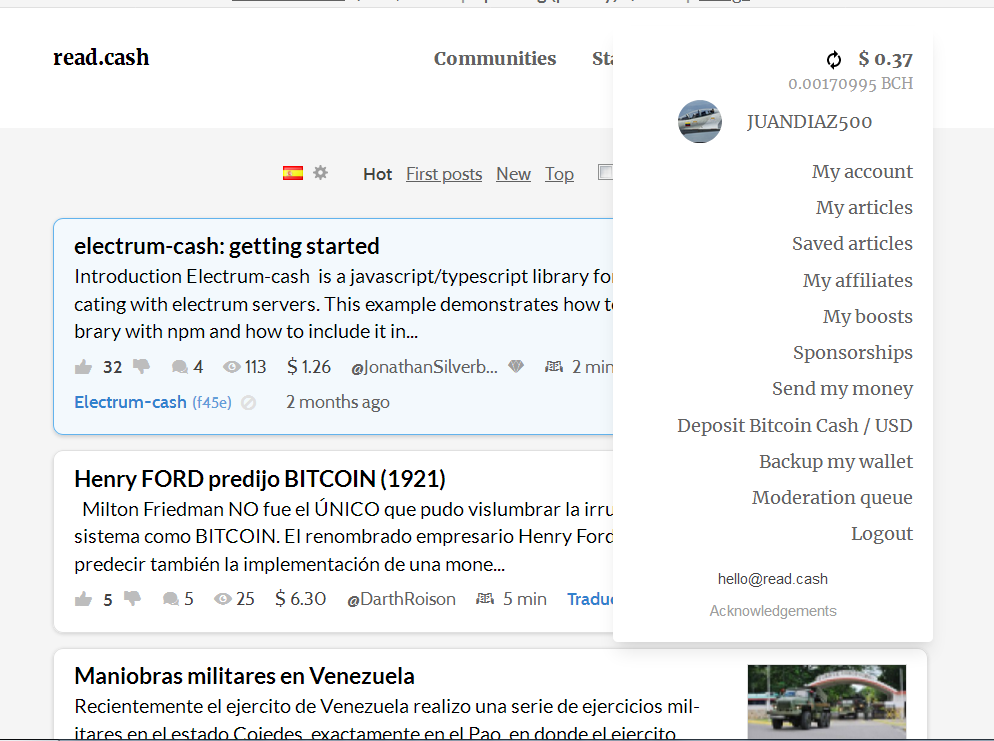Click the refresh balance icon

pos(834,59)
